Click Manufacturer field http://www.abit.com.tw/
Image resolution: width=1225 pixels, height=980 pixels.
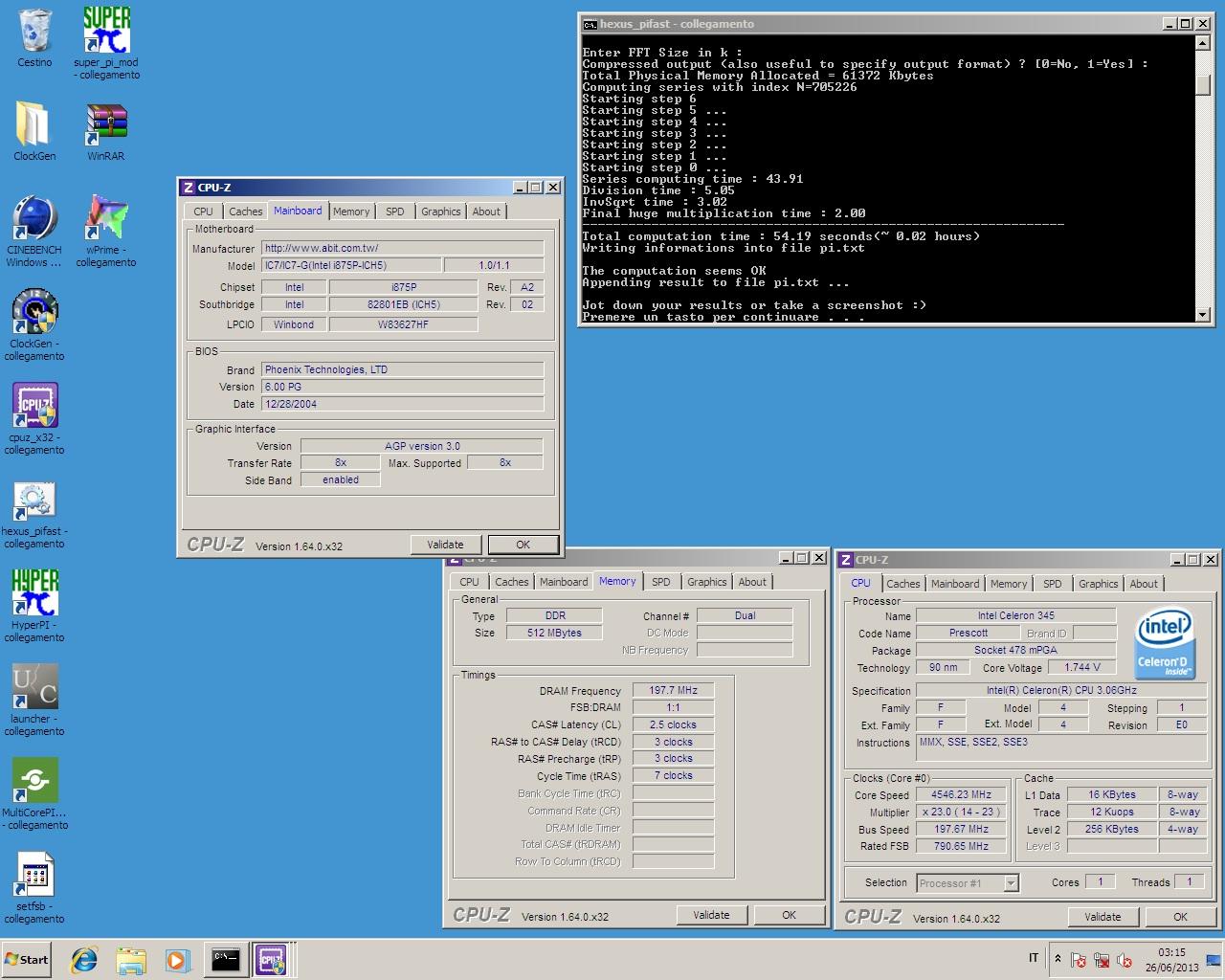pyautogui.click(x=403, y=248)
